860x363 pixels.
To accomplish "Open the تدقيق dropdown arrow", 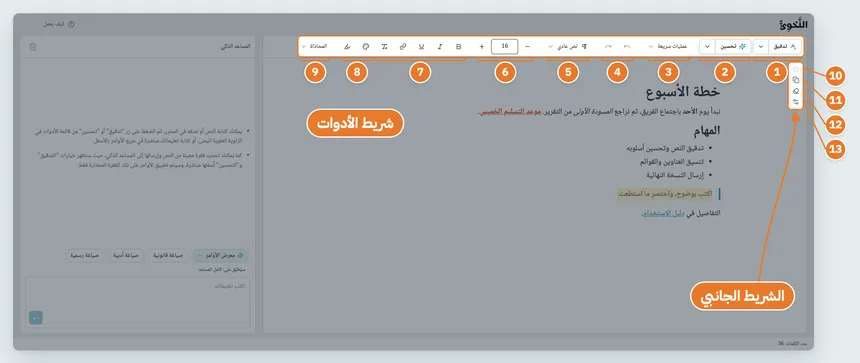I will coord(761,47).
